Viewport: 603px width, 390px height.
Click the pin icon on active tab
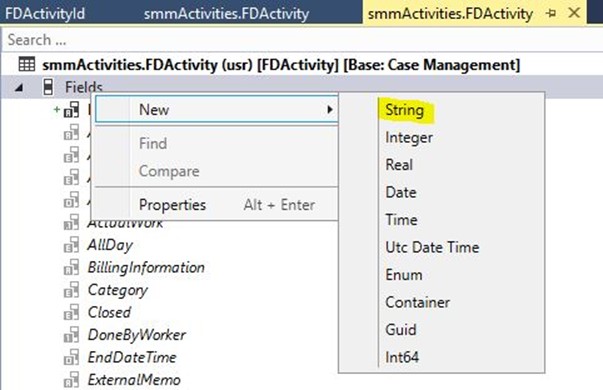551,13
